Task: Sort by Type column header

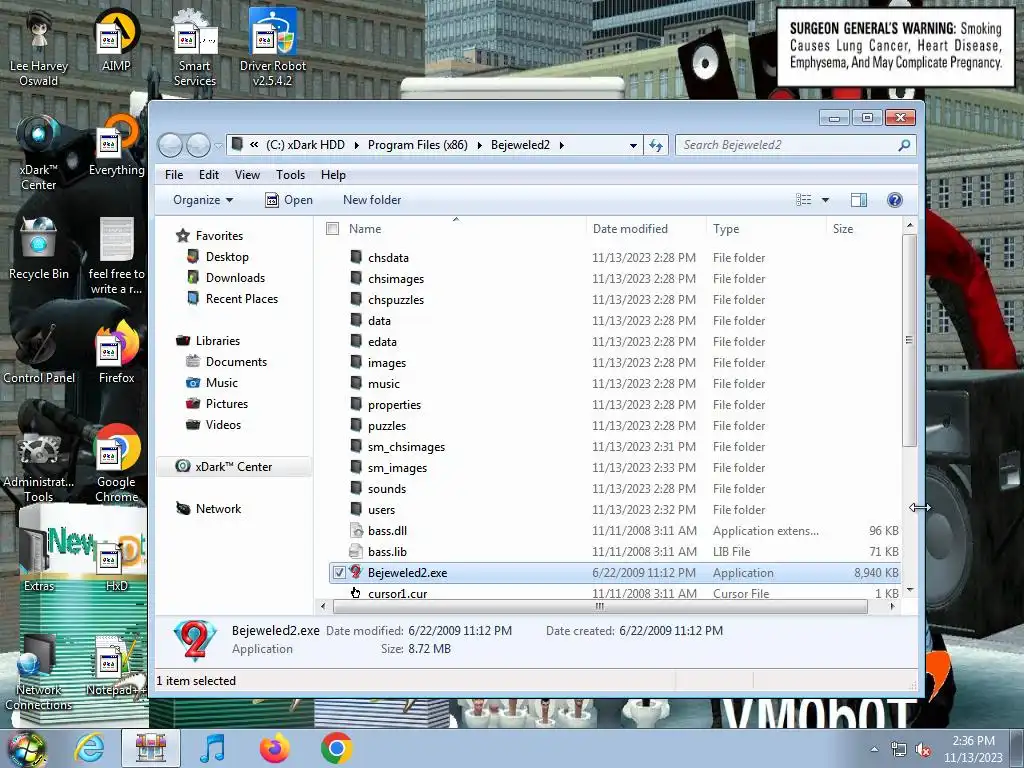Action: coord(766,229)
